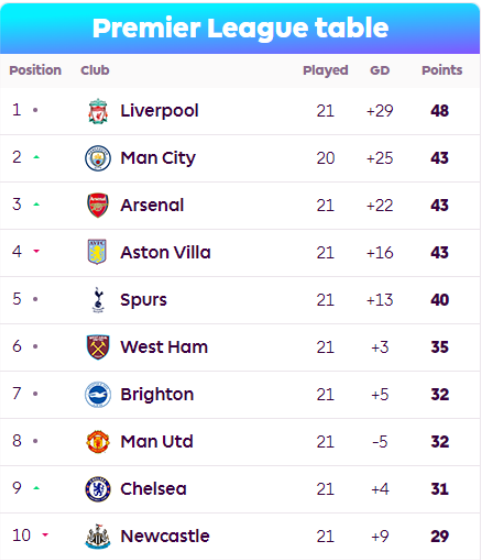Sort table by Points column header
The image size is (481, 560).
tap(442, 70)
